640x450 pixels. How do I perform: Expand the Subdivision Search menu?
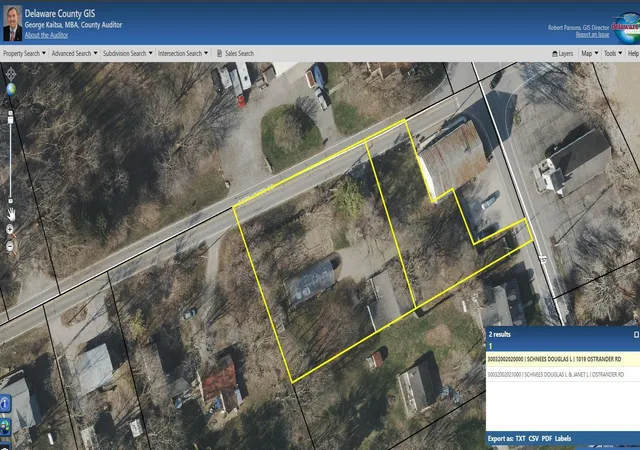tap(127, 53)
